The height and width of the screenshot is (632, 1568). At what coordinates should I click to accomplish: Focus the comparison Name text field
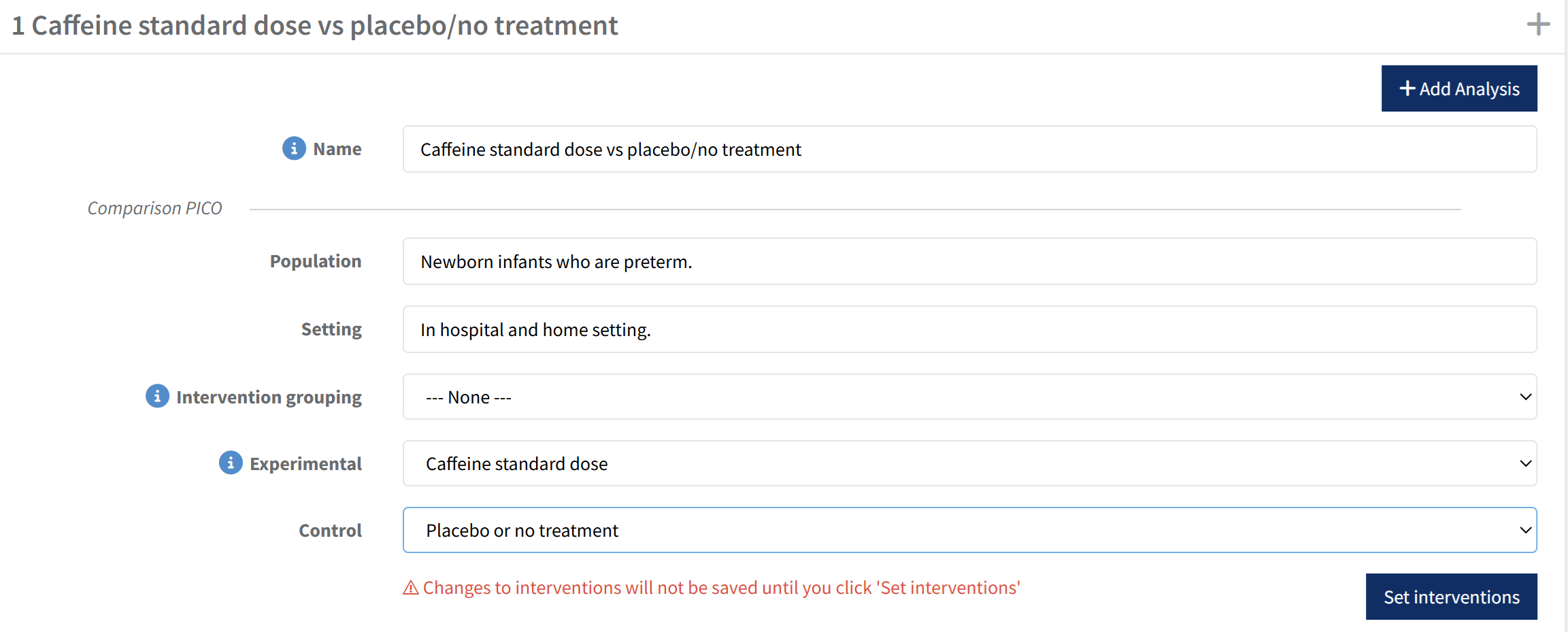point(969,149)
